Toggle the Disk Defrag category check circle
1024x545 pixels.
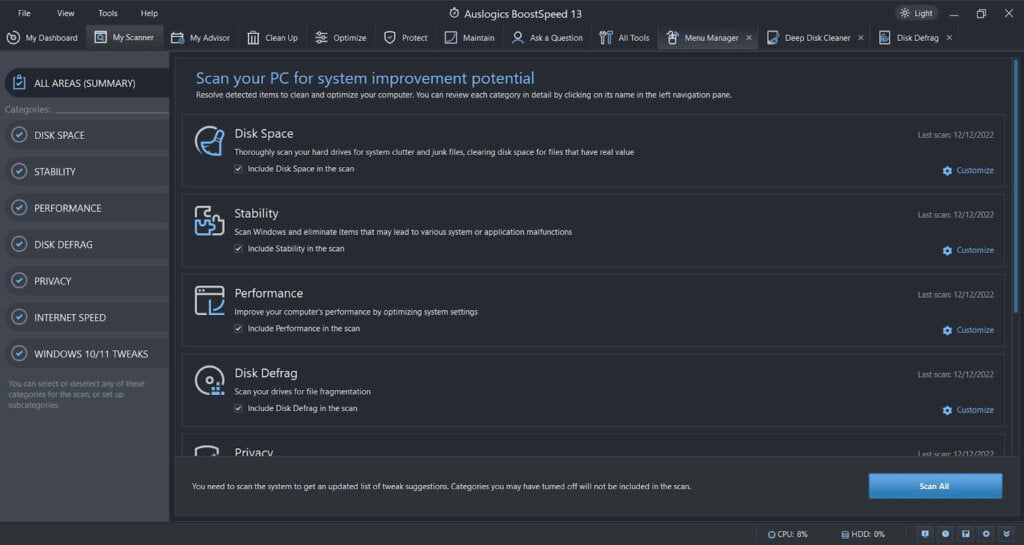point(20,244)
